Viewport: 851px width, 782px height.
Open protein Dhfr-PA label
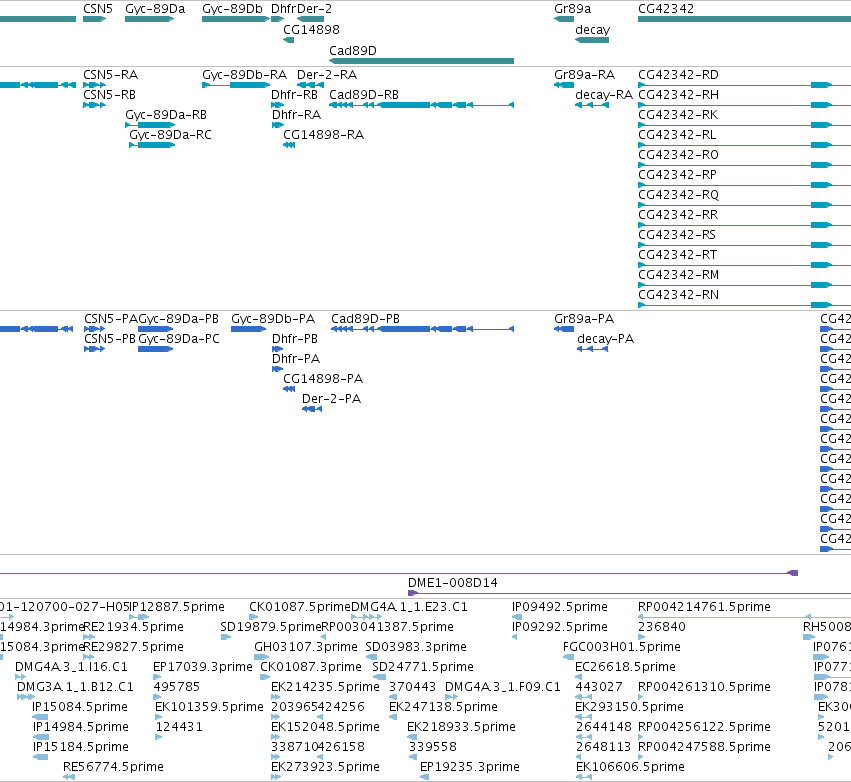(296, 359)
